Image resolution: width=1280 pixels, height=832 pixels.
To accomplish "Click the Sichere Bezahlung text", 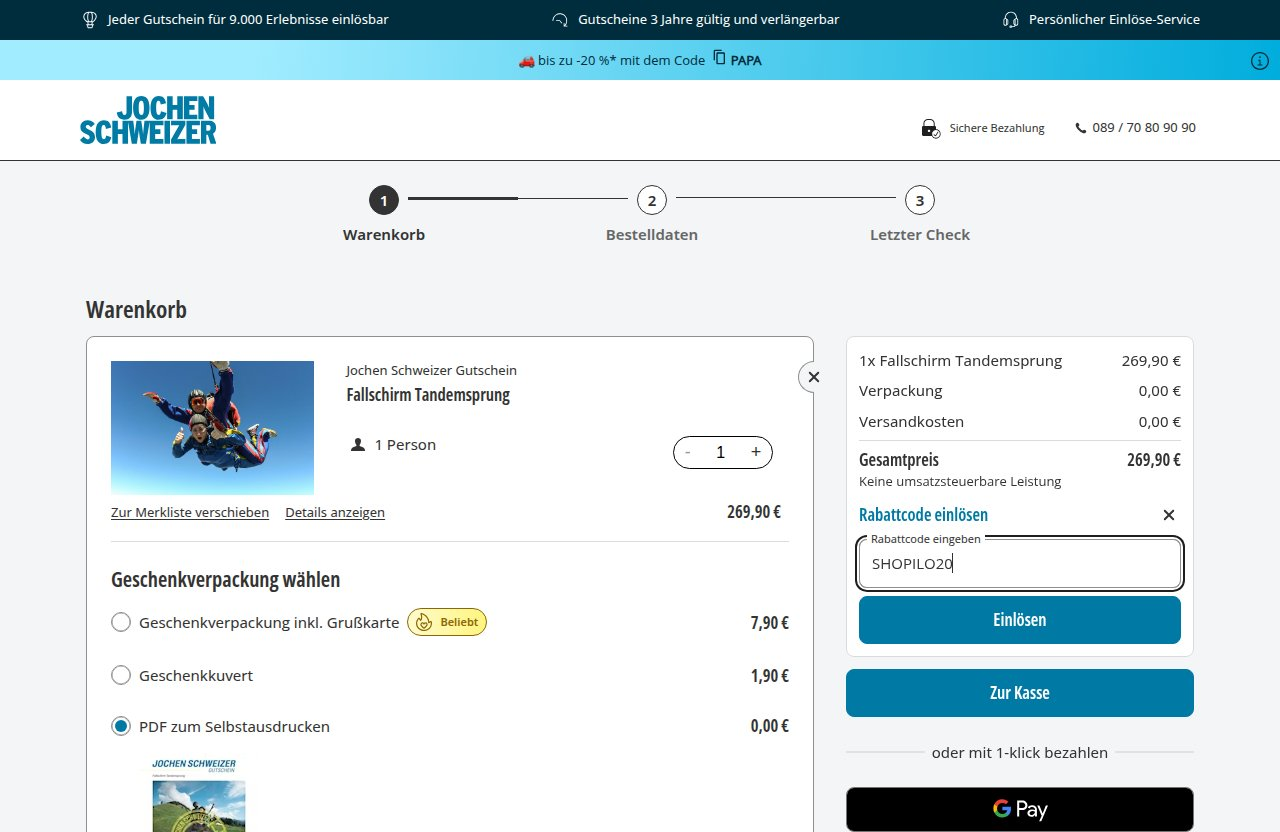I will [997, 128].
